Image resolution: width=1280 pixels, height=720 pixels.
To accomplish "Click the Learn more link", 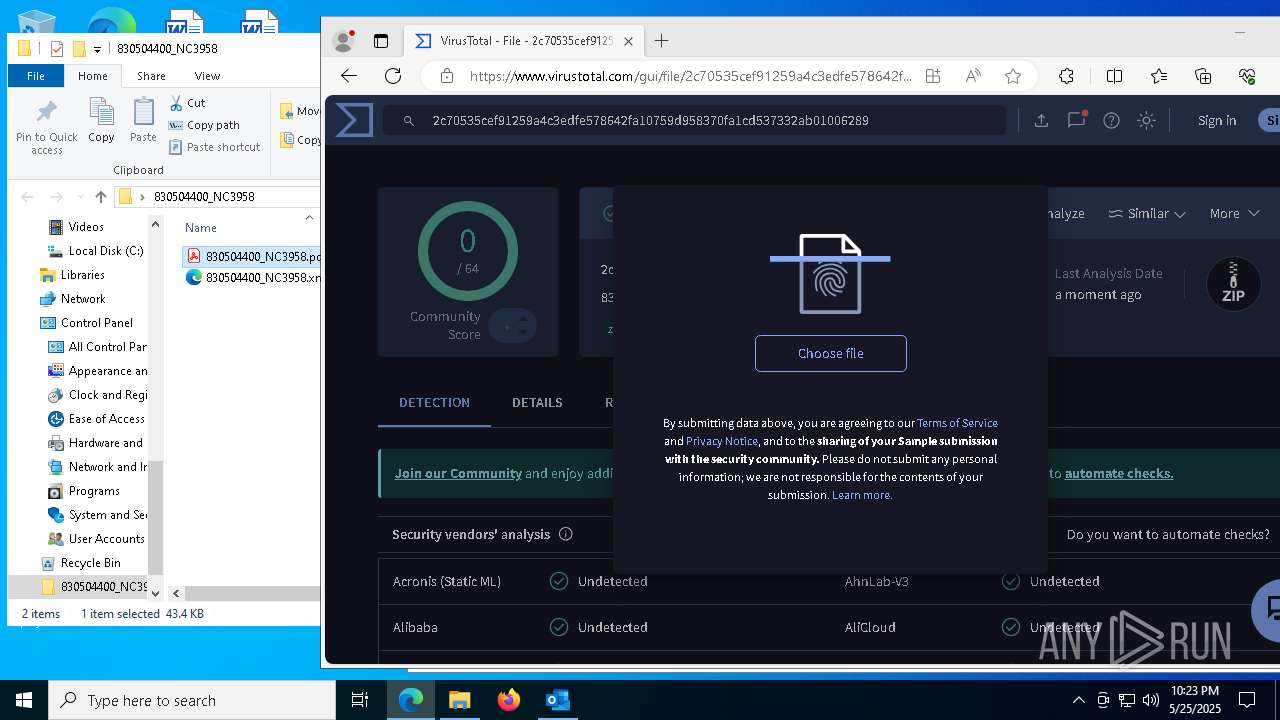I will [862, 495].
